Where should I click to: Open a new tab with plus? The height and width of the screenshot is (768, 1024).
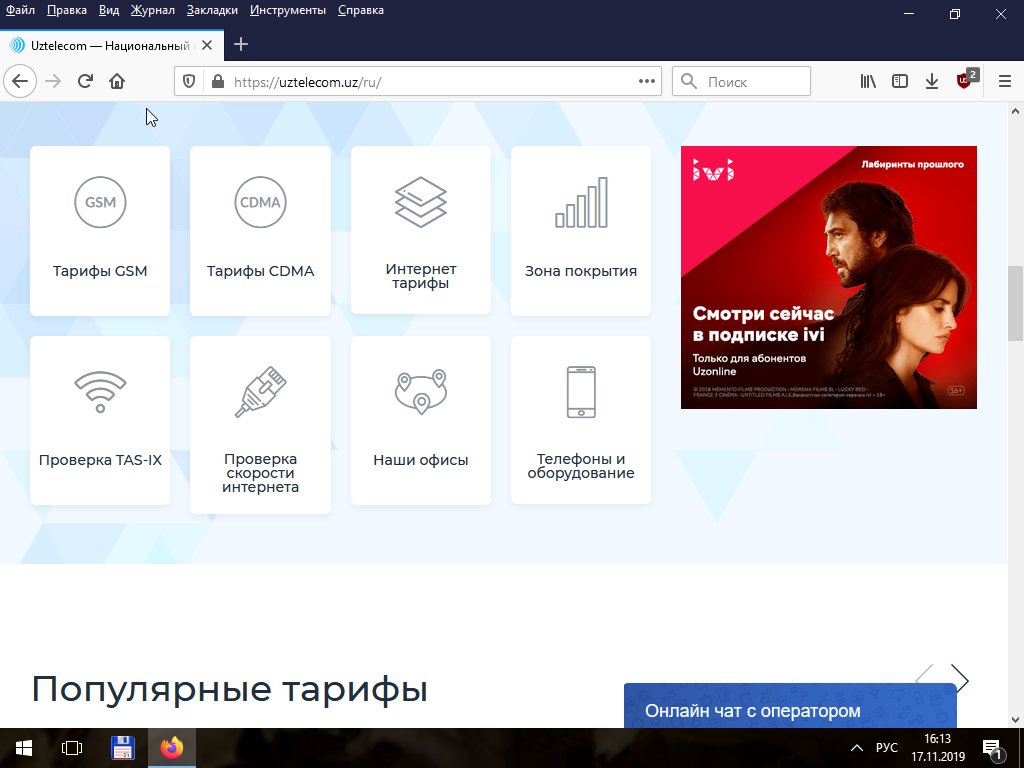click(241, 44)
